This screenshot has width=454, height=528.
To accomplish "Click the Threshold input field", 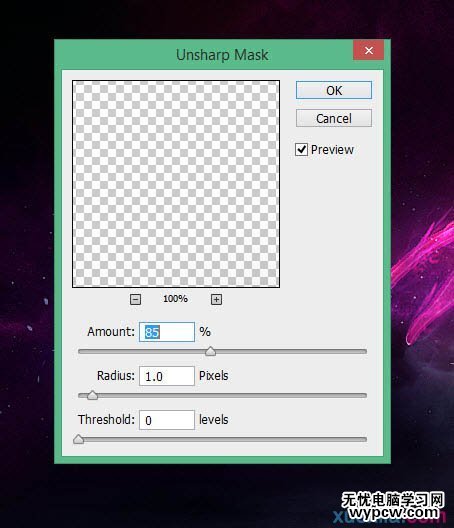I will click(167, 420).
